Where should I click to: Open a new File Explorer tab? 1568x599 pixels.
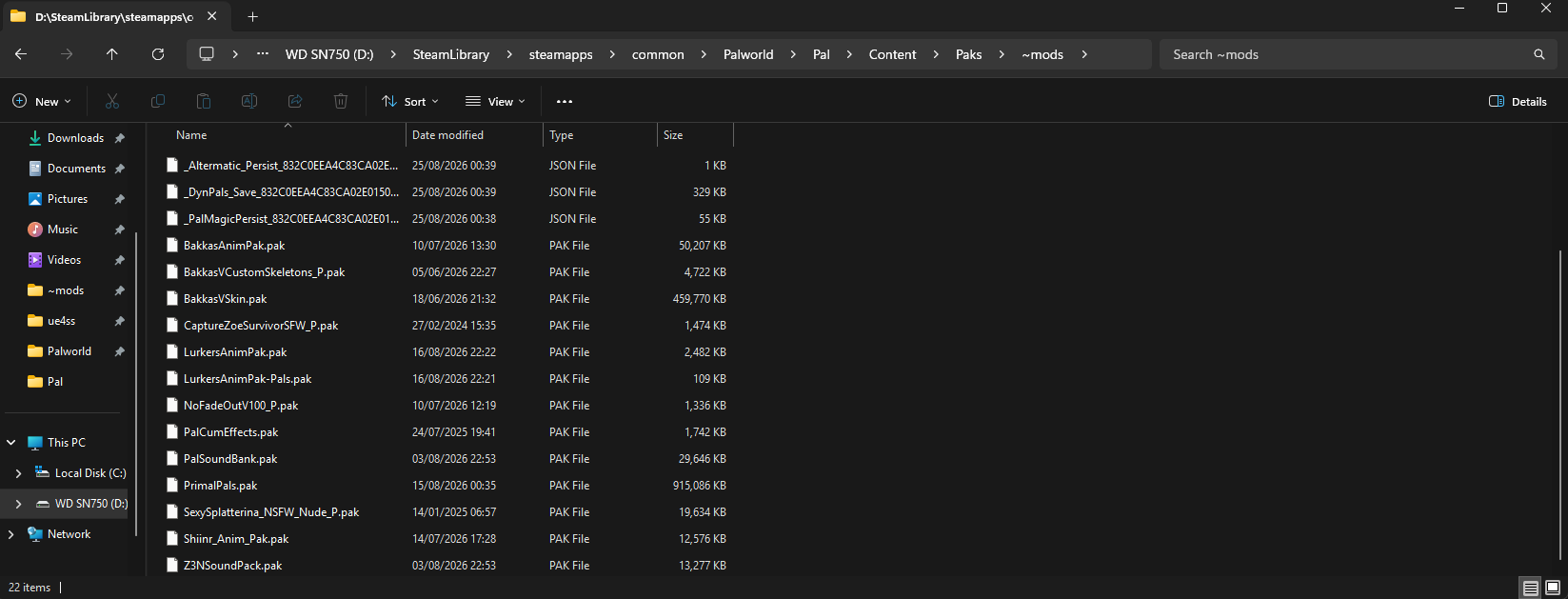point(252,16)
